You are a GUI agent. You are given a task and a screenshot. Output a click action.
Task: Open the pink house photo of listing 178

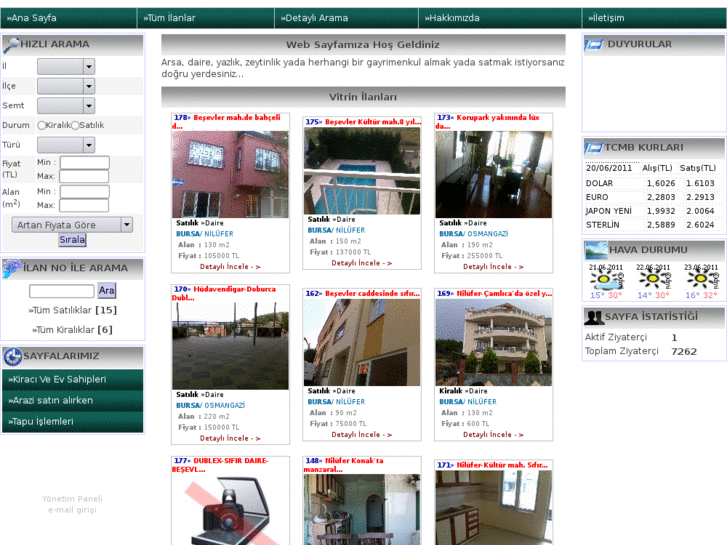click(x=230, y=174)
